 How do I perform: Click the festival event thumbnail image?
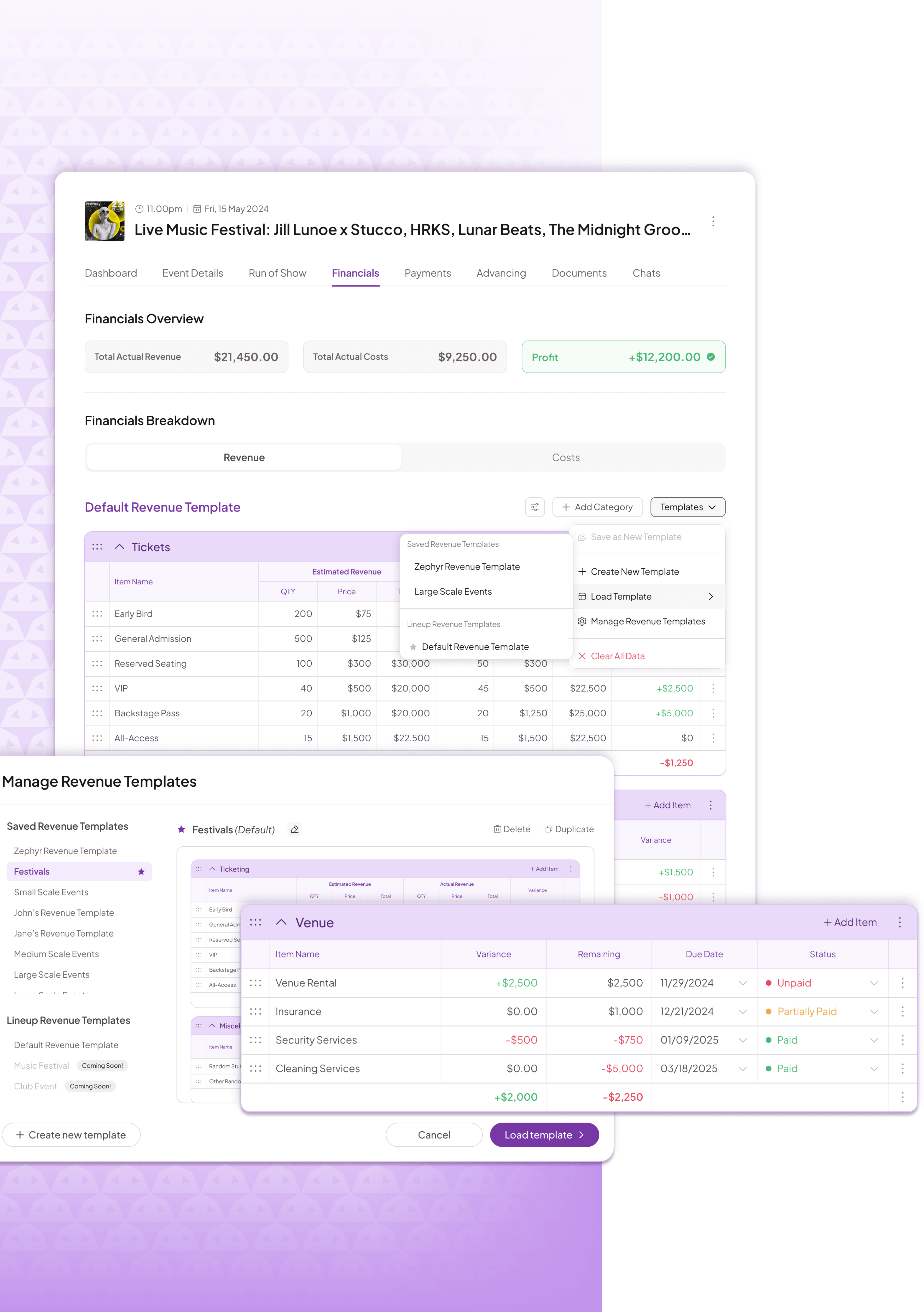[x=104, y=221]
